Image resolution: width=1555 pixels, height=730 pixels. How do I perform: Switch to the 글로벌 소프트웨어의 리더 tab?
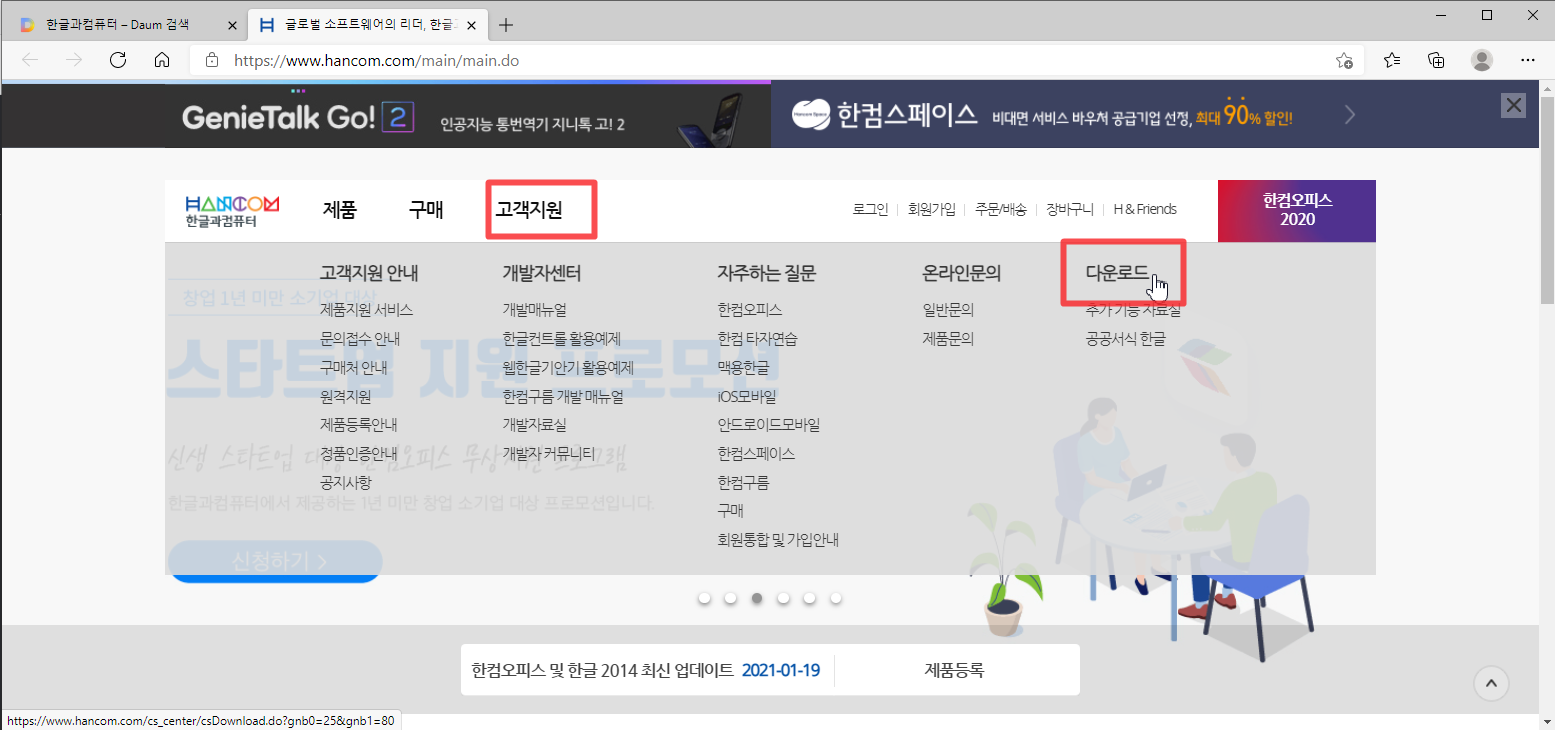[366, 24]
